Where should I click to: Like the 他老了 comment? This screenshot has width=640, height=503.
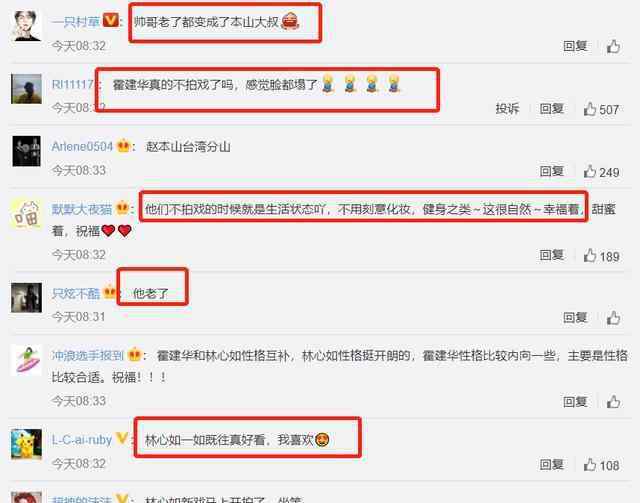click(x=613, y=318)
